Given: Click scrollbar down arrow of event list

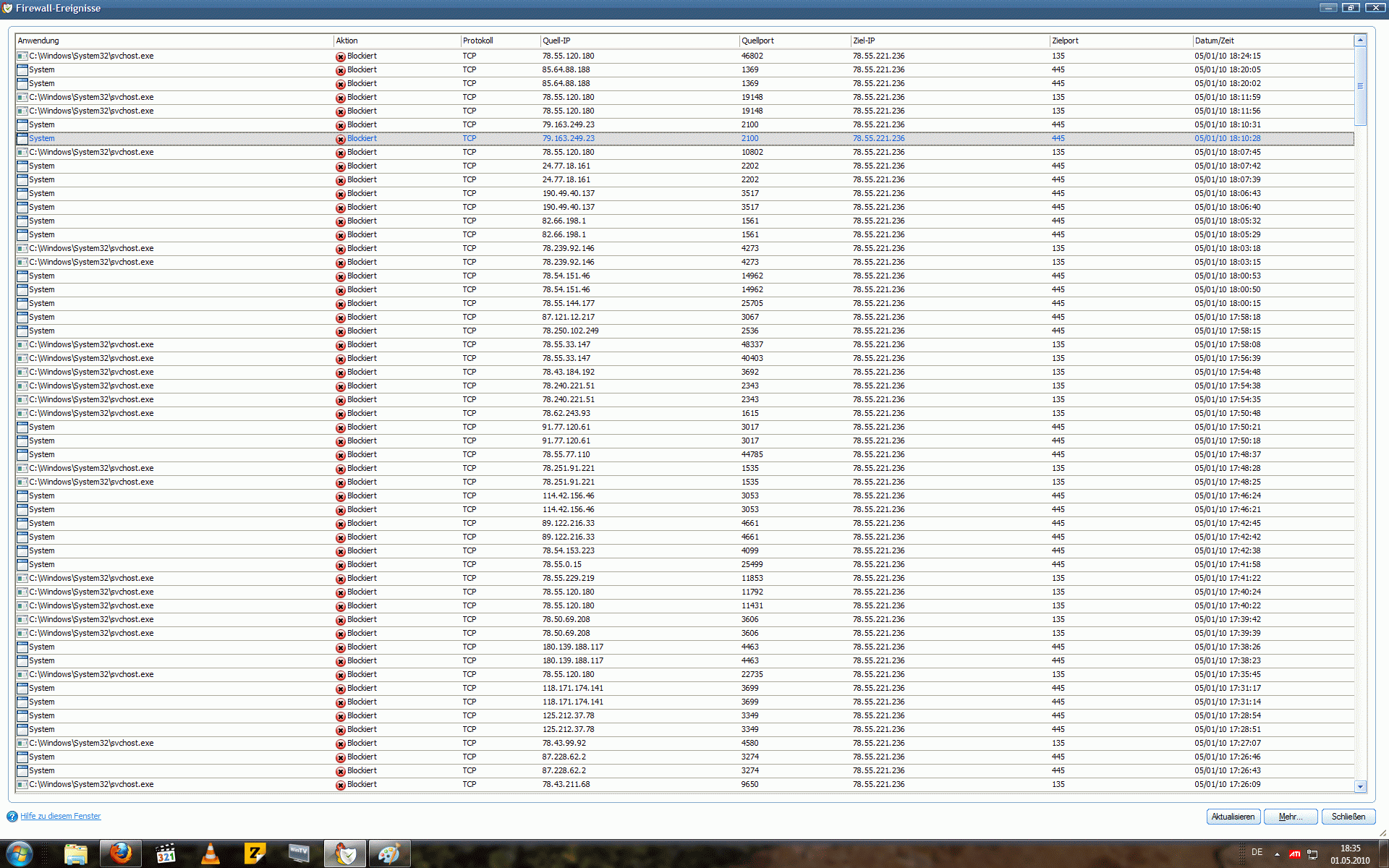Looking at the screenshot, I should pyautogui.click(x=1360, y=786).
